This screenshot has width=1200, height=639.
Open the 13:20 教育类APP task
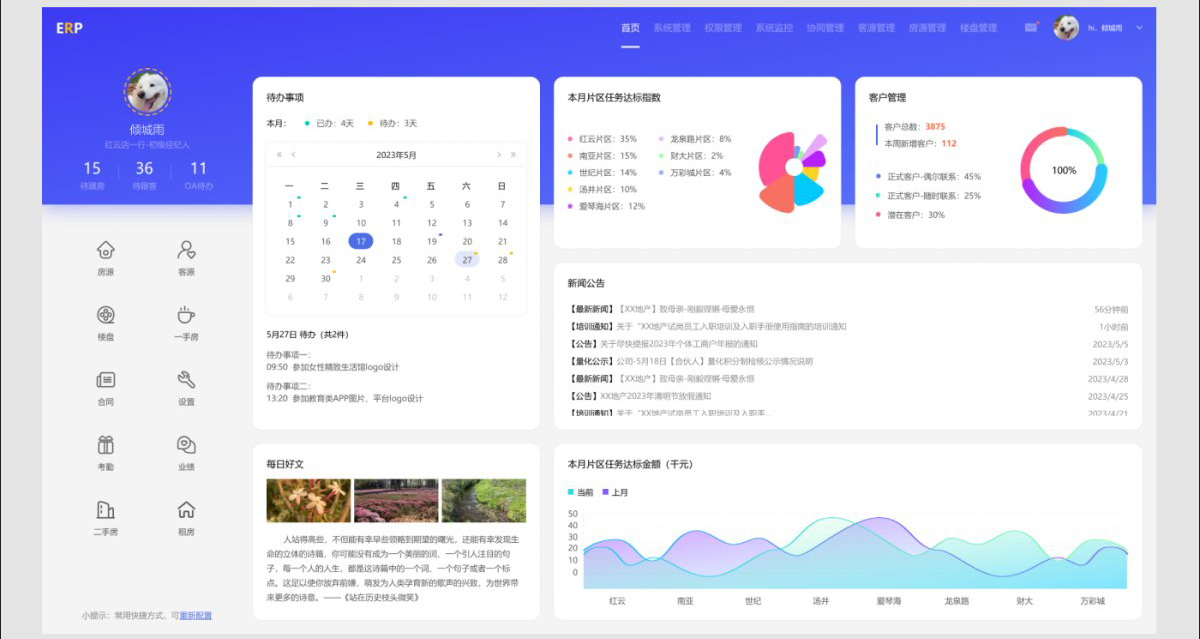point(345,398)
